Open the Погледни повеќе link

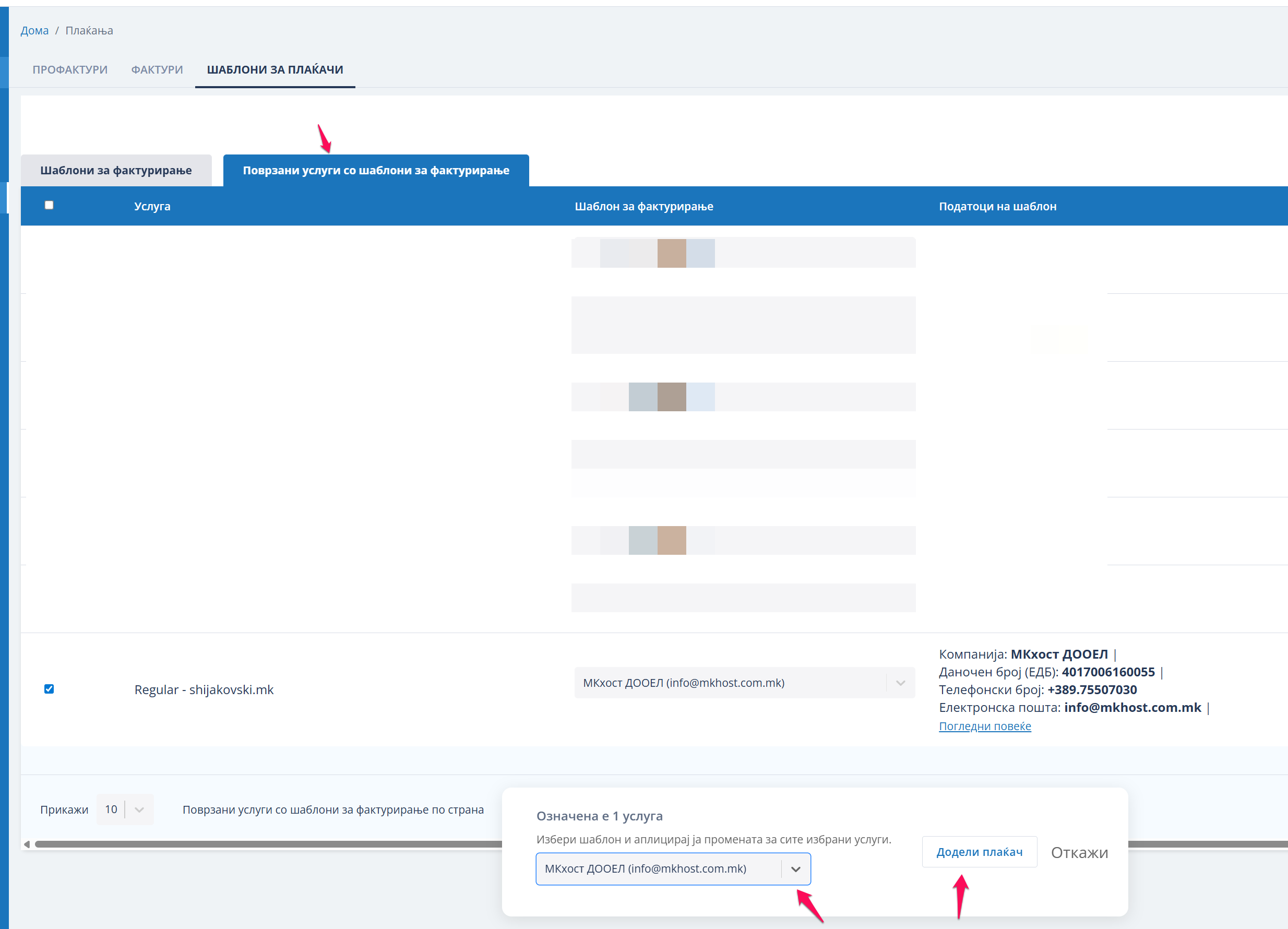click(x=985, y=725)
